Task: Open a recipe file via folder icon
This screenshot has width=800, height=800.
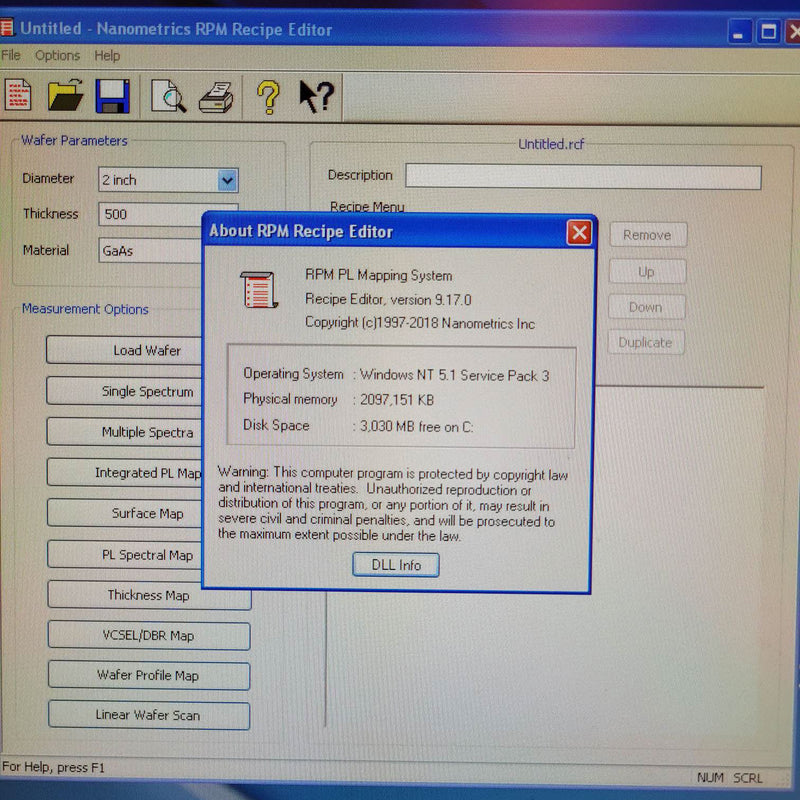Action: (x=66, y=96)
